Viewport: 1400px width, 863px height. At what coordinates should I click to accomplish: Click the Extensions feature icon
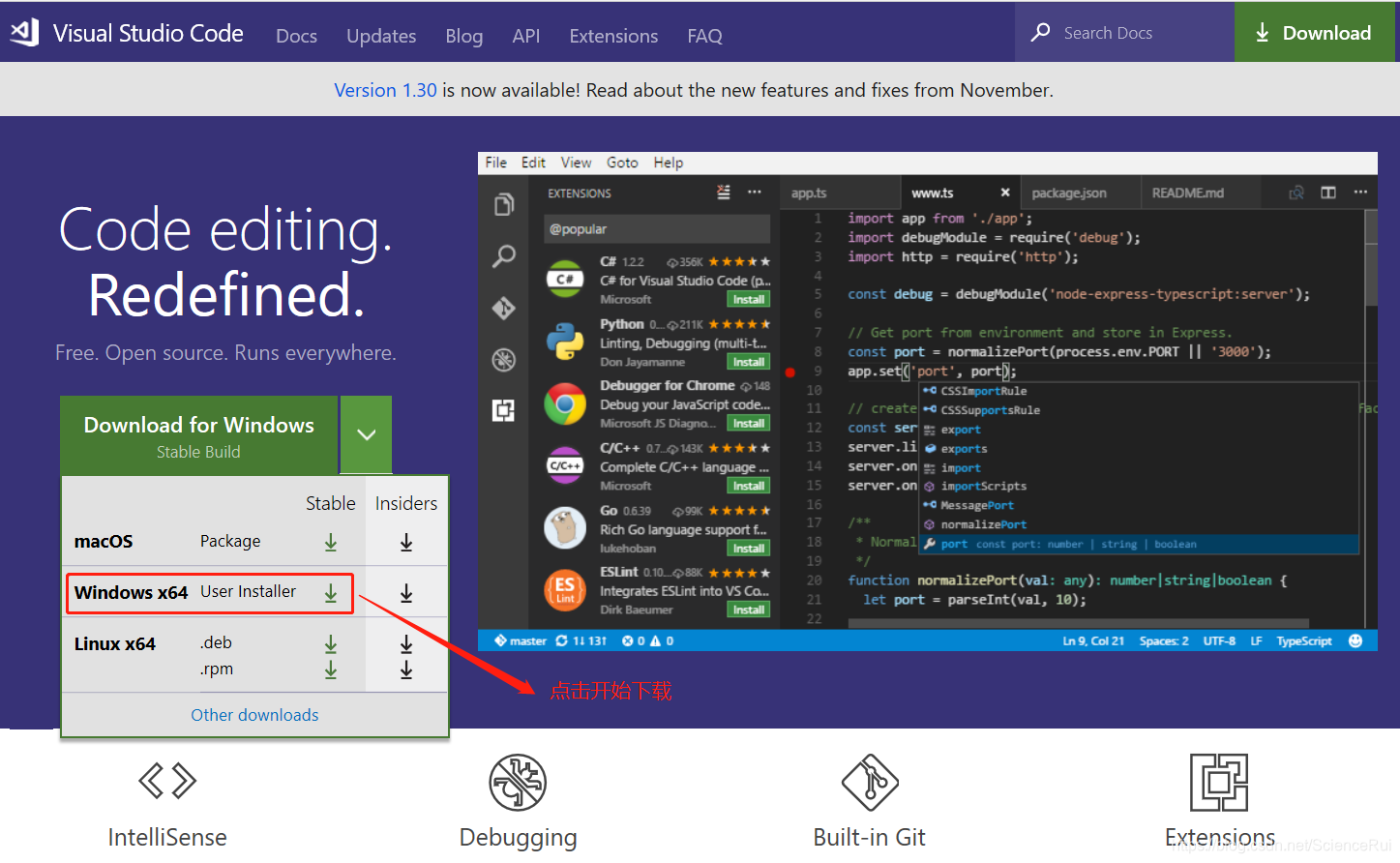coord(1219,782)
